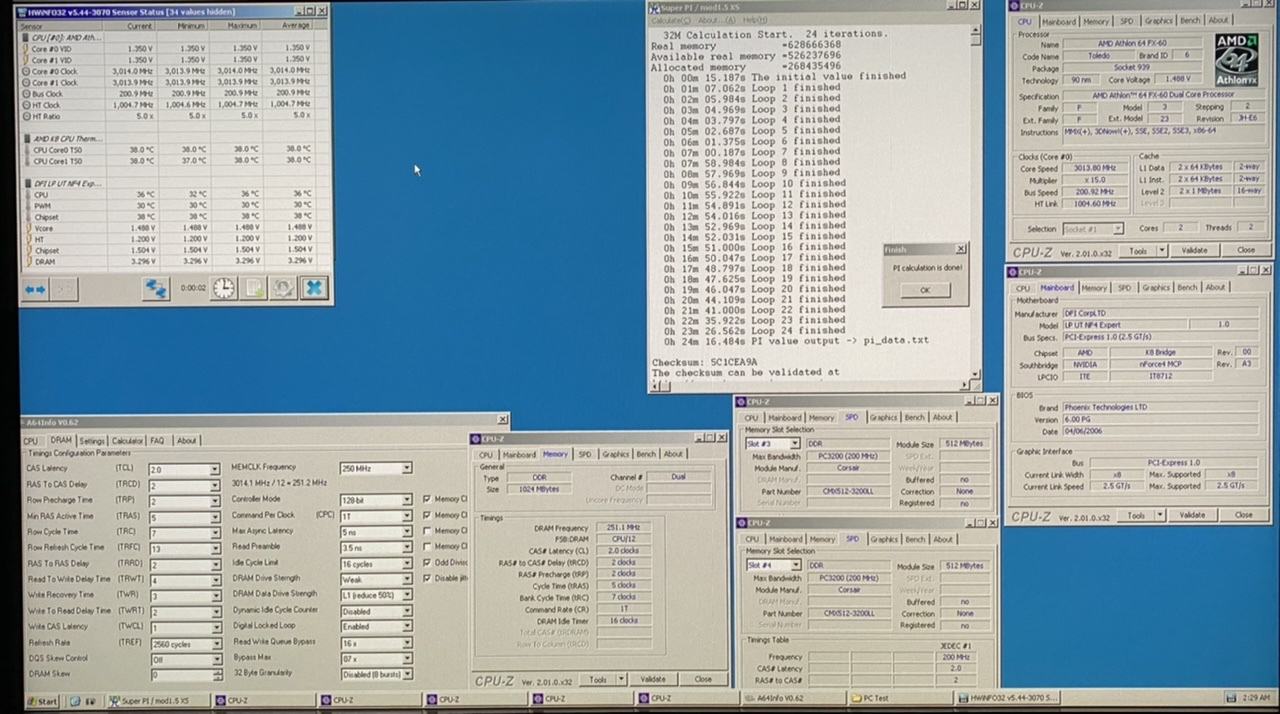
Task: Open Read Write Queue Bypass dropdown
Action: (406, 643)
